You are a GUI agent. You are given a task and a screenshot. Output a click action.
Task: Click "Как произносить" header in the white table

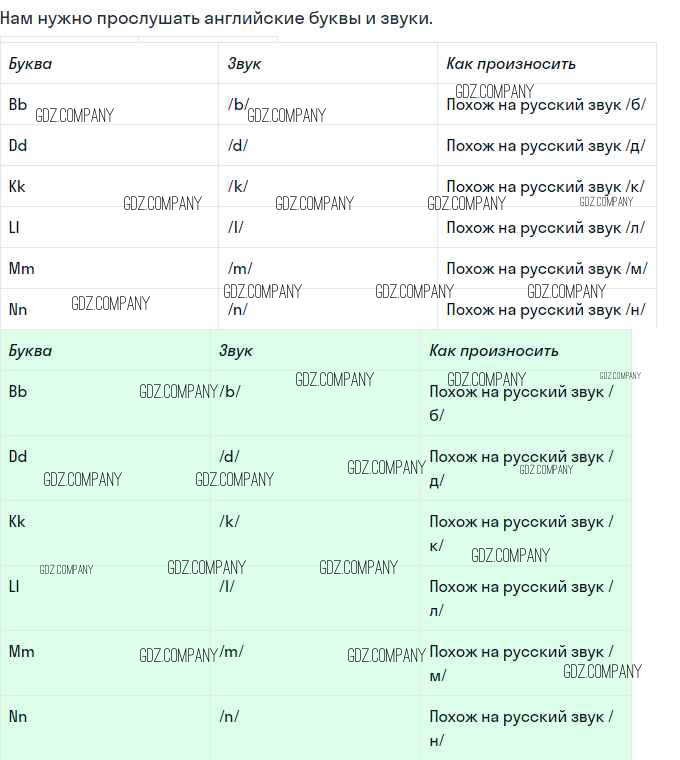click(511, 64)
